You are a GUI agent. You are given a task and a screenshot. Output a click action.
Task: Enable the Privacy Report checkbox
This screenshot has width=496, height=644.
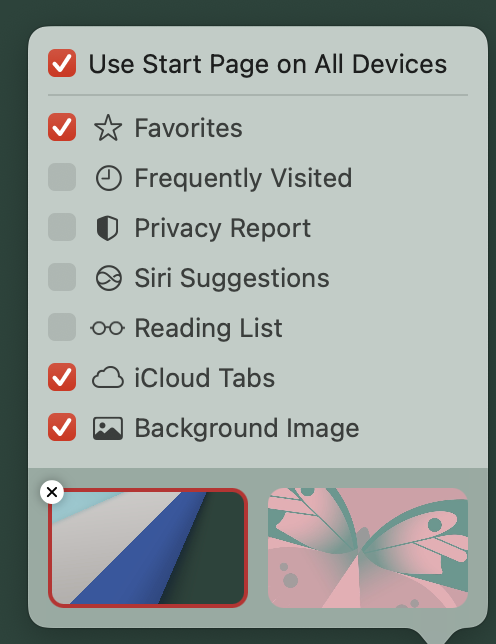[62, 227]
